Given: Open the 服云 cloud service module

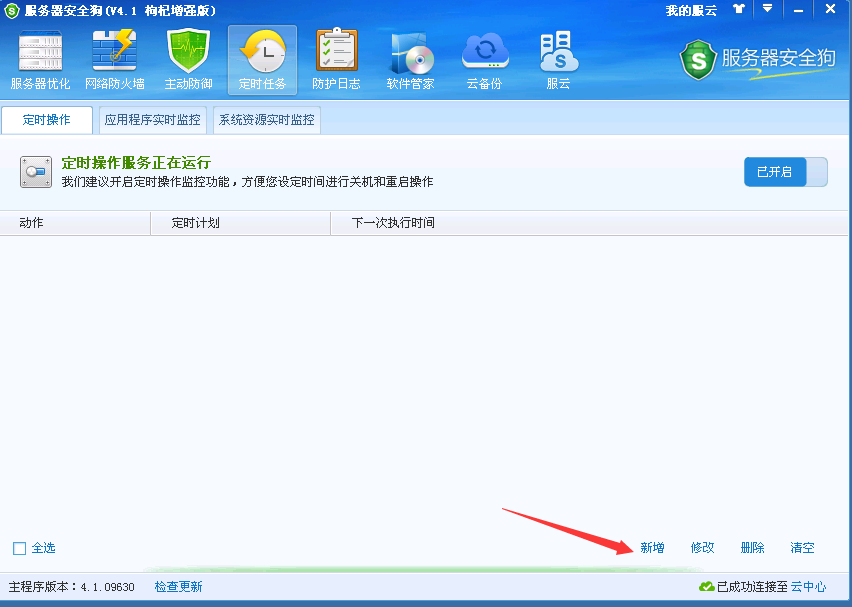Looking at the screenshot, I should coord(558,60).
